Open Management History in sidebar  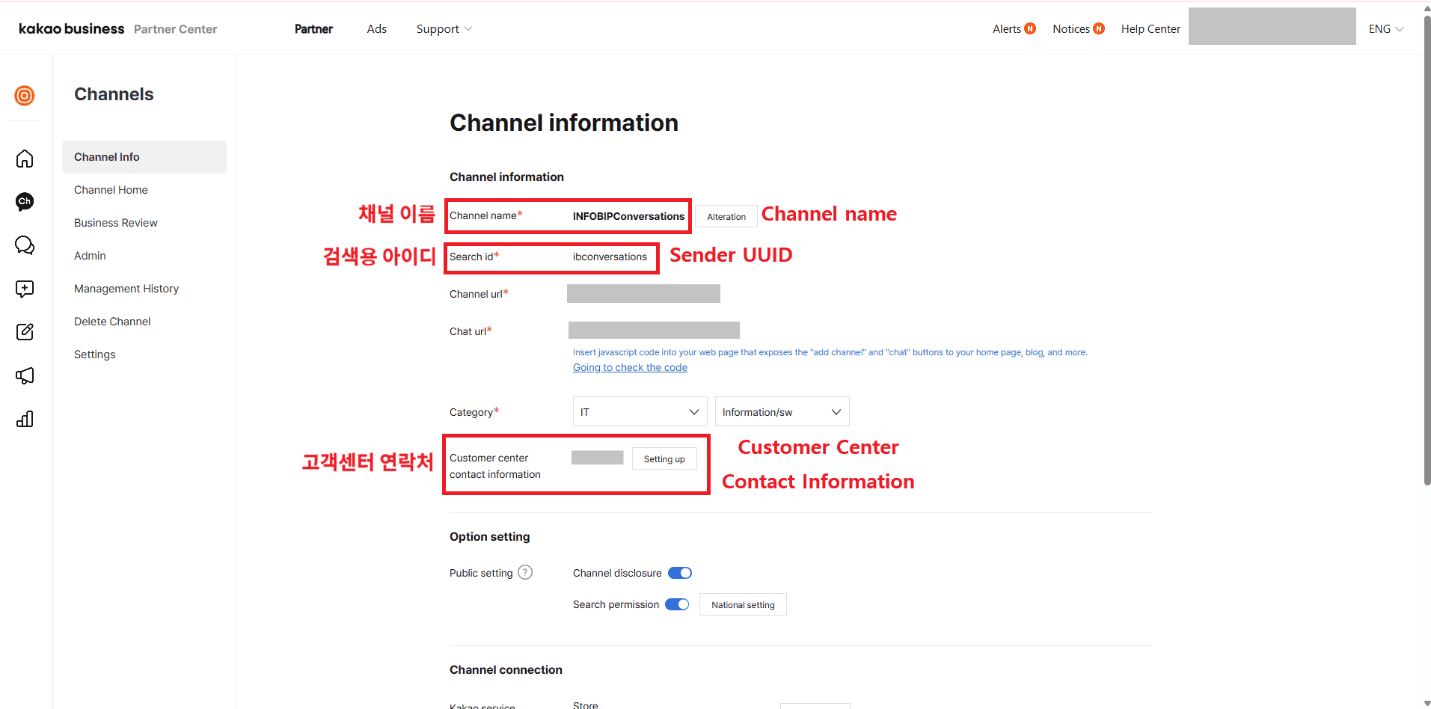(126, 289)
